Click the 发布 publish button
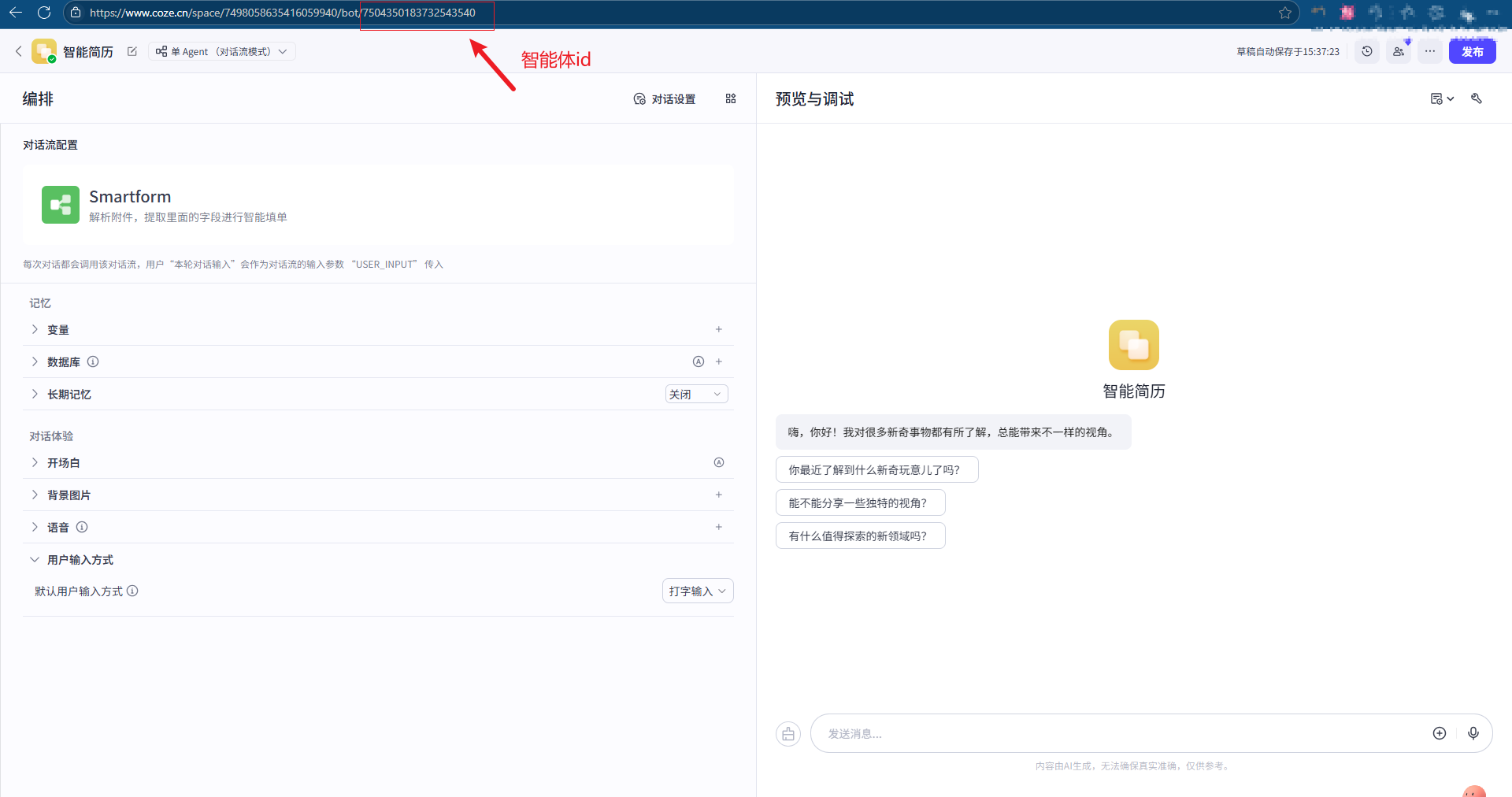 coord(1472,51)
